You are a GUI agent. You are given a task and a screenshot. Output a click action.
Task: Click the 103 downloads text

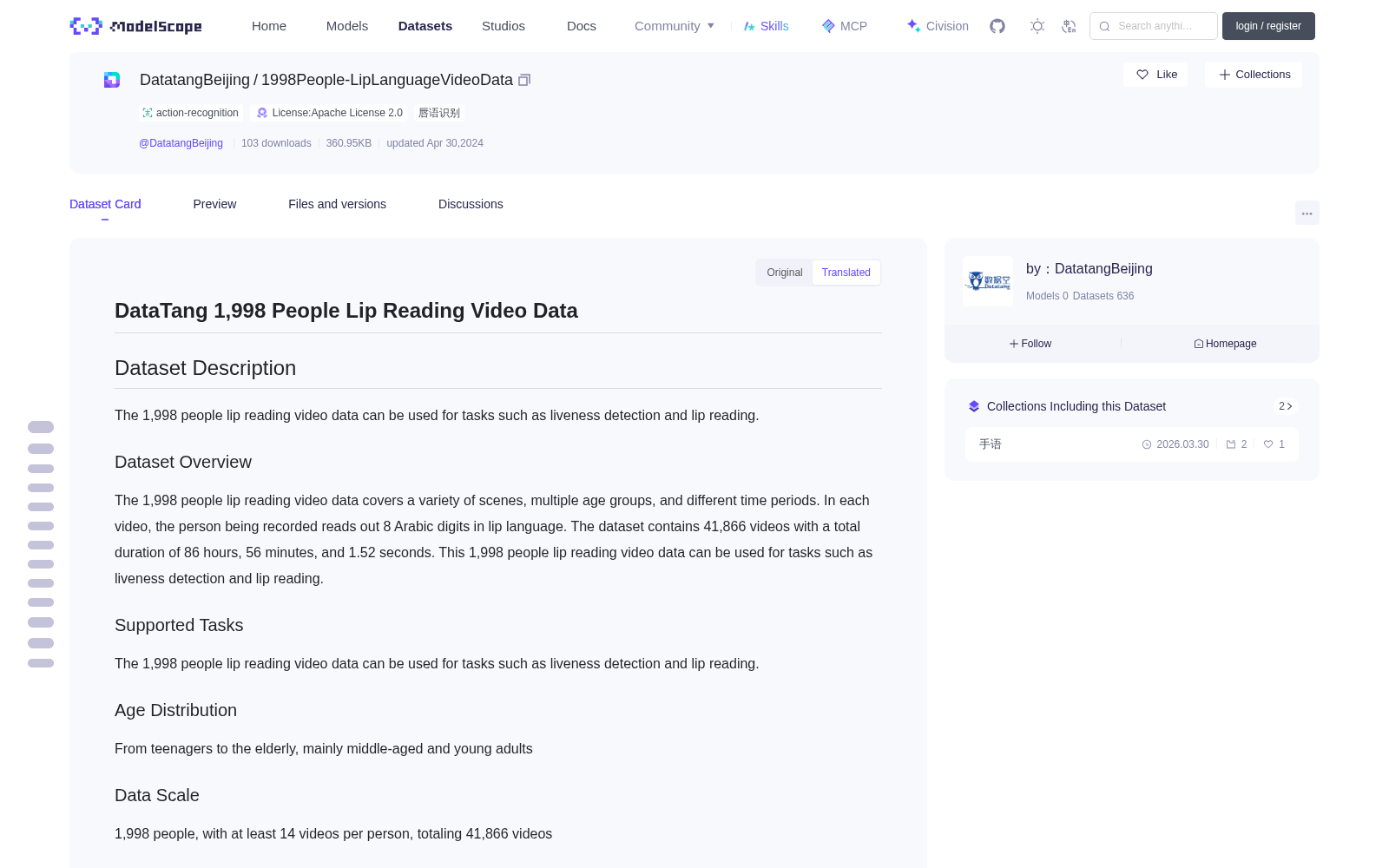pyautogui.click(x=276, y=143)
